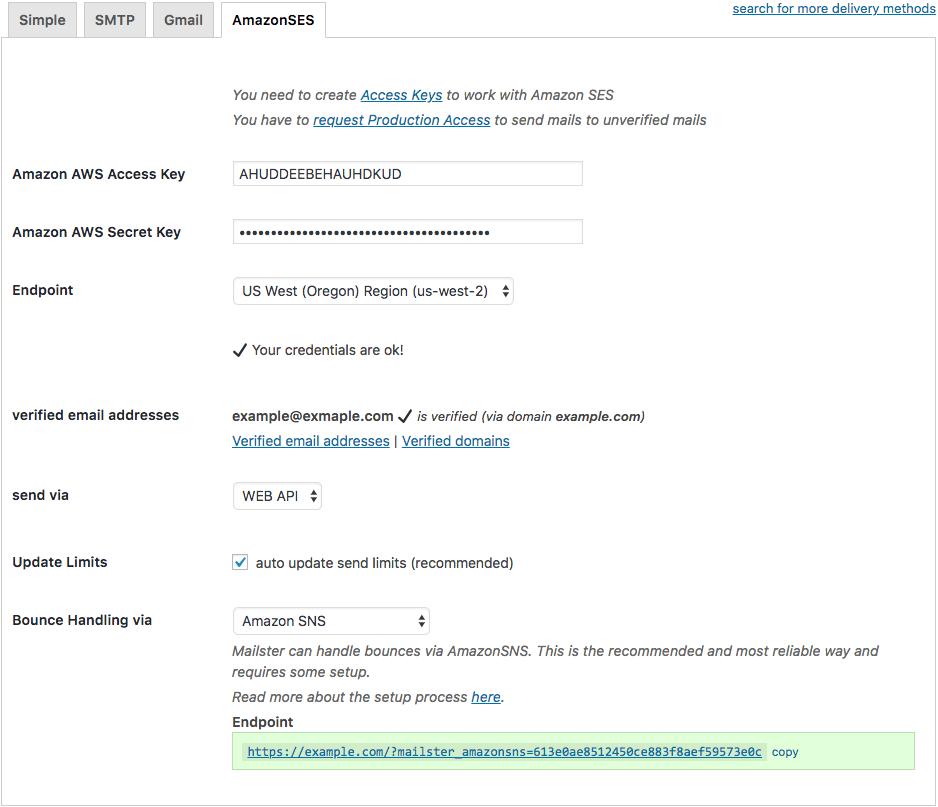
Task: Open the mailster_amazonsns endpoint URL
Action: tap(504, 752)
